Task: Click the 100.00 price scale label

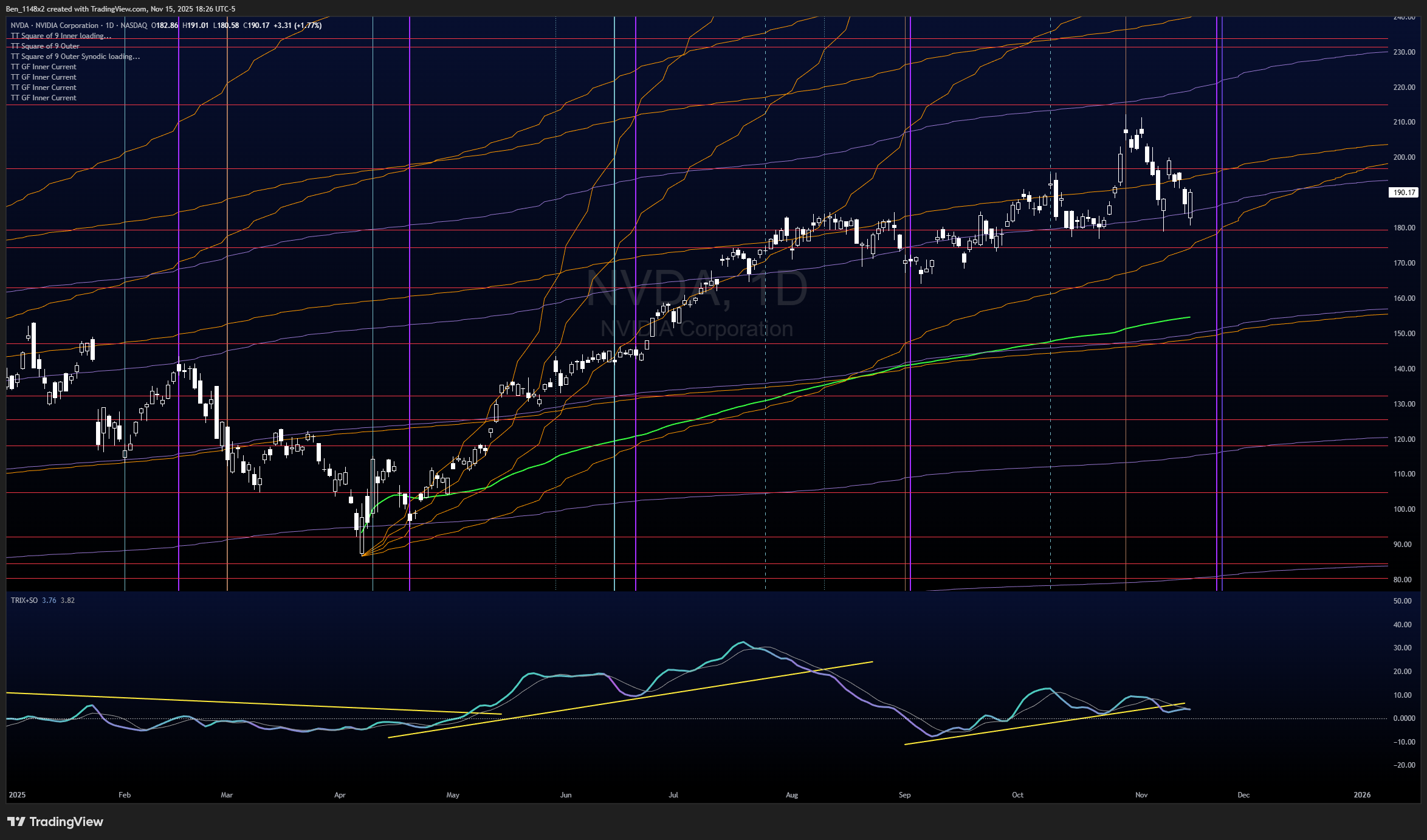Action: (x=1404, y=509)
